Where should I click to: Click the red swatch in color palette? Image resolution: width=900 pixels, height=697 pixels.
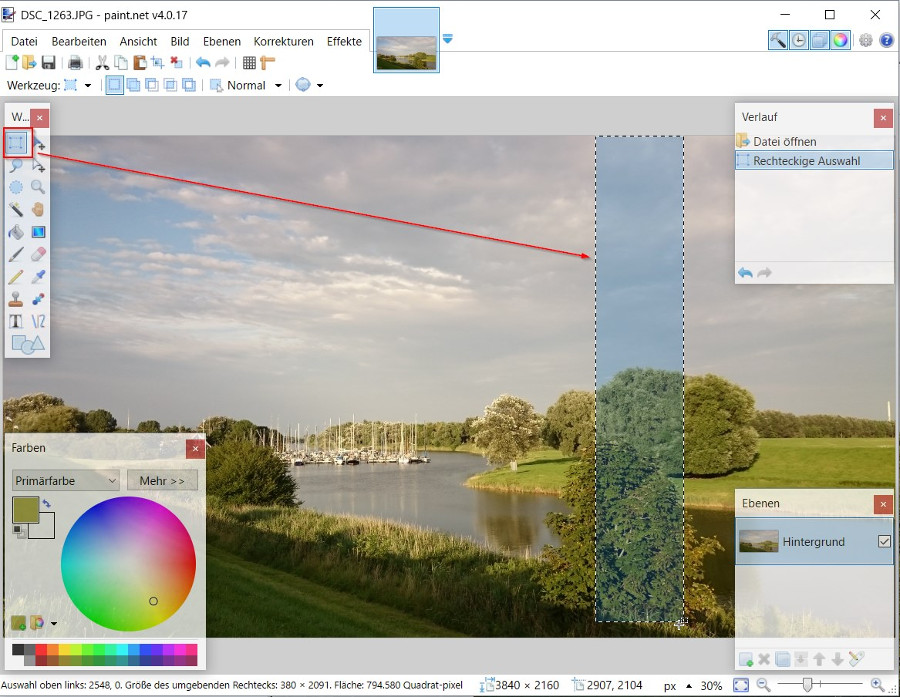click(41, 650)
